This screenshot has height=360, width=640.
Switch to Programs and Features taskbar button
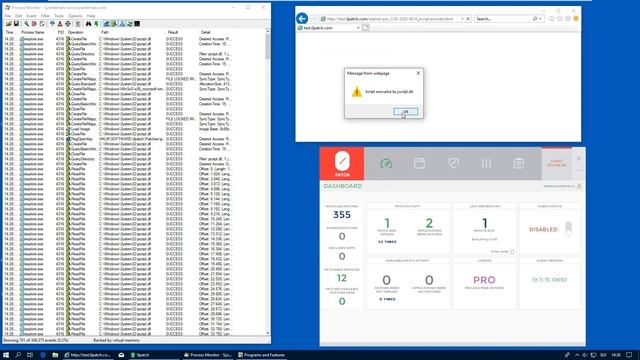(x=262, y=355)
